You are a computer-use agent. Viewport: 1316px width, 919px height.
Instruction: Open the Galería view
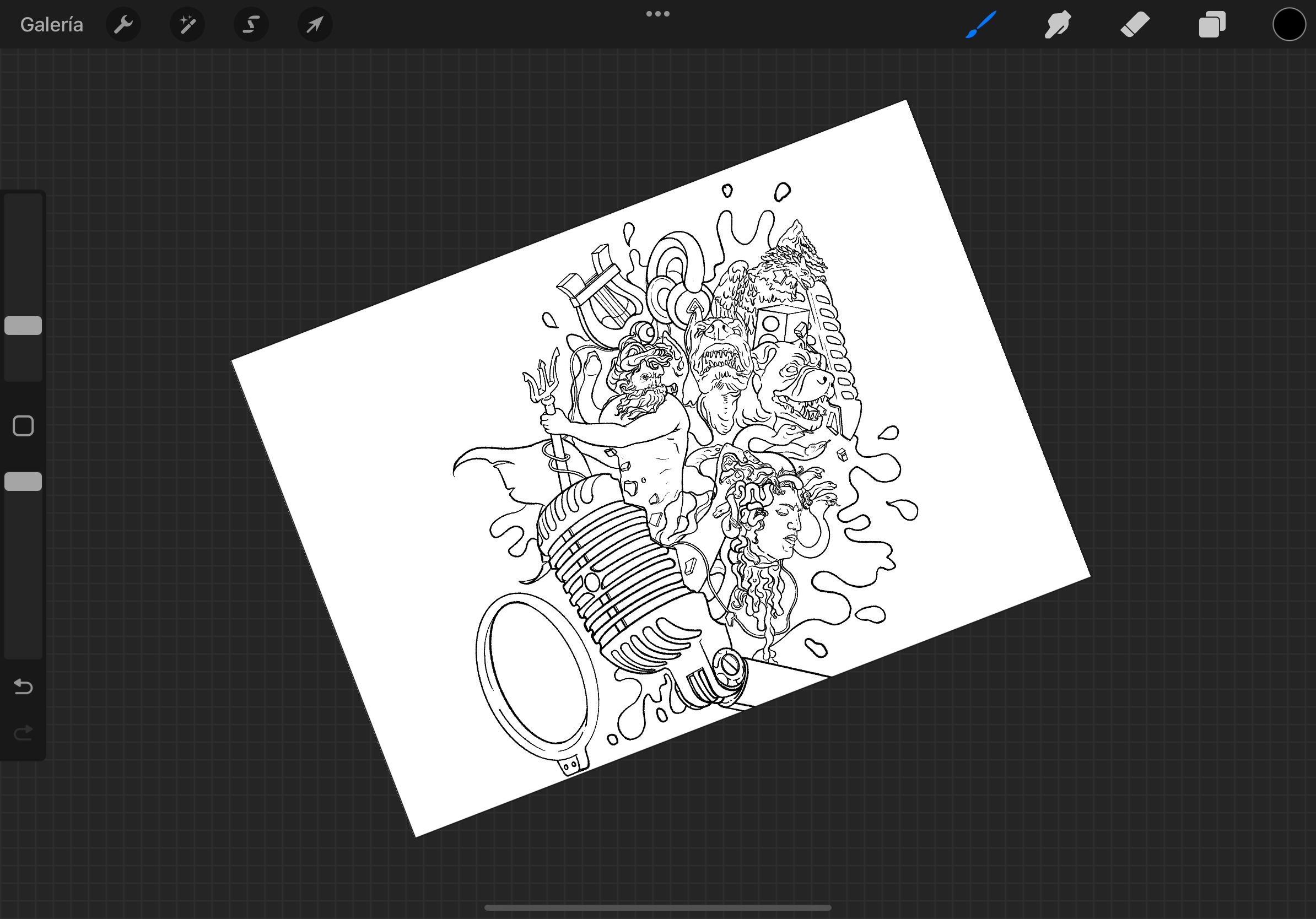(52, 25)
